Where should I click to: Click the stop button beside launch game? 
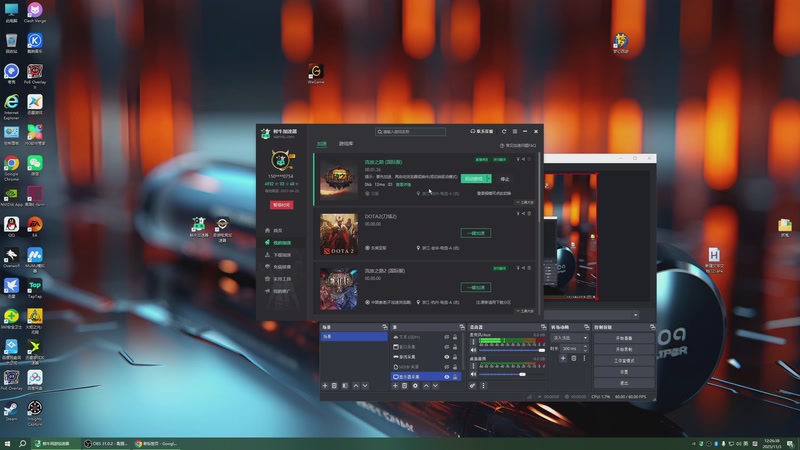[x=505, y=179]
